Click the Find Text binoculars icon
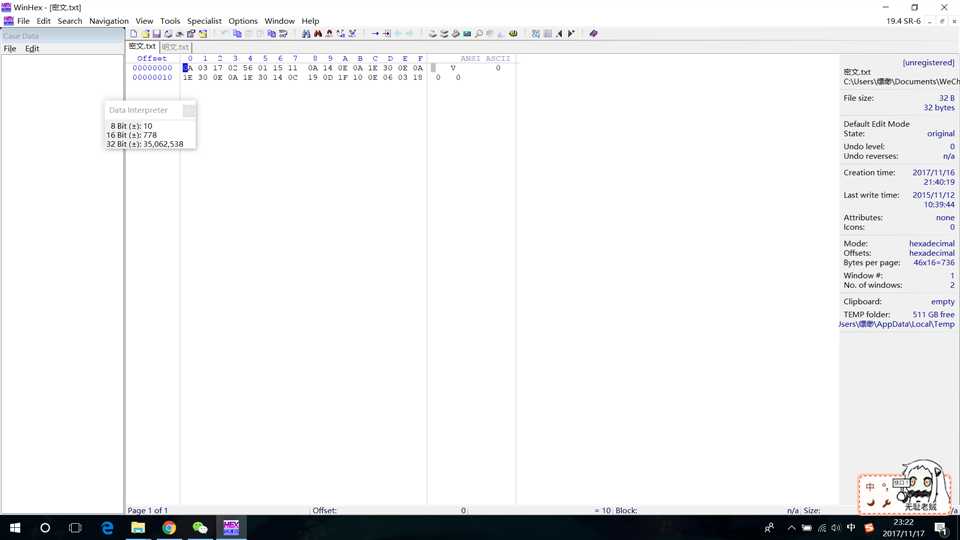The height and width of the screenshot is (540, 960). [306, 34]
